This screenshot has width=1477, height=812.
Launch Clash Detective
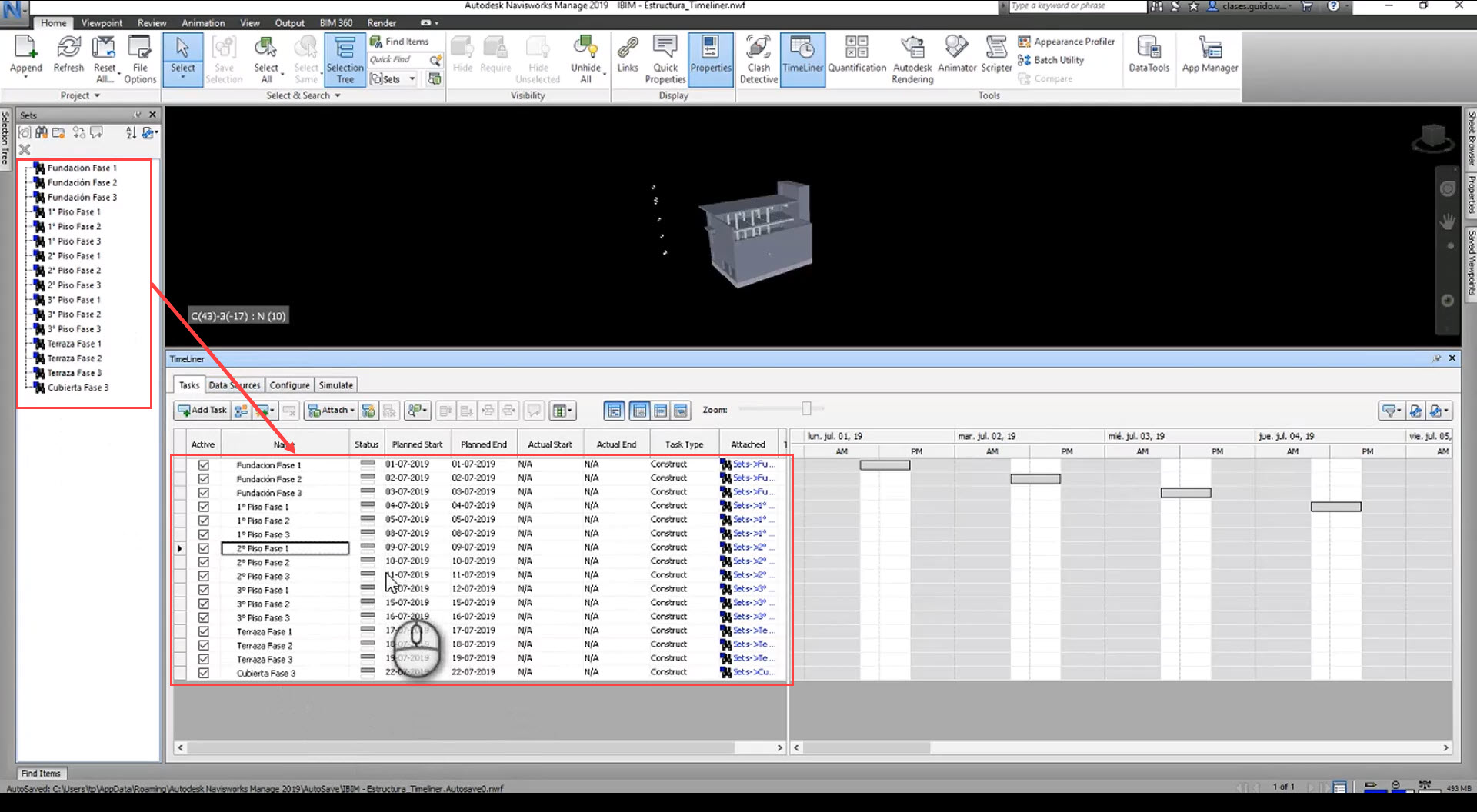coord(758,59)
